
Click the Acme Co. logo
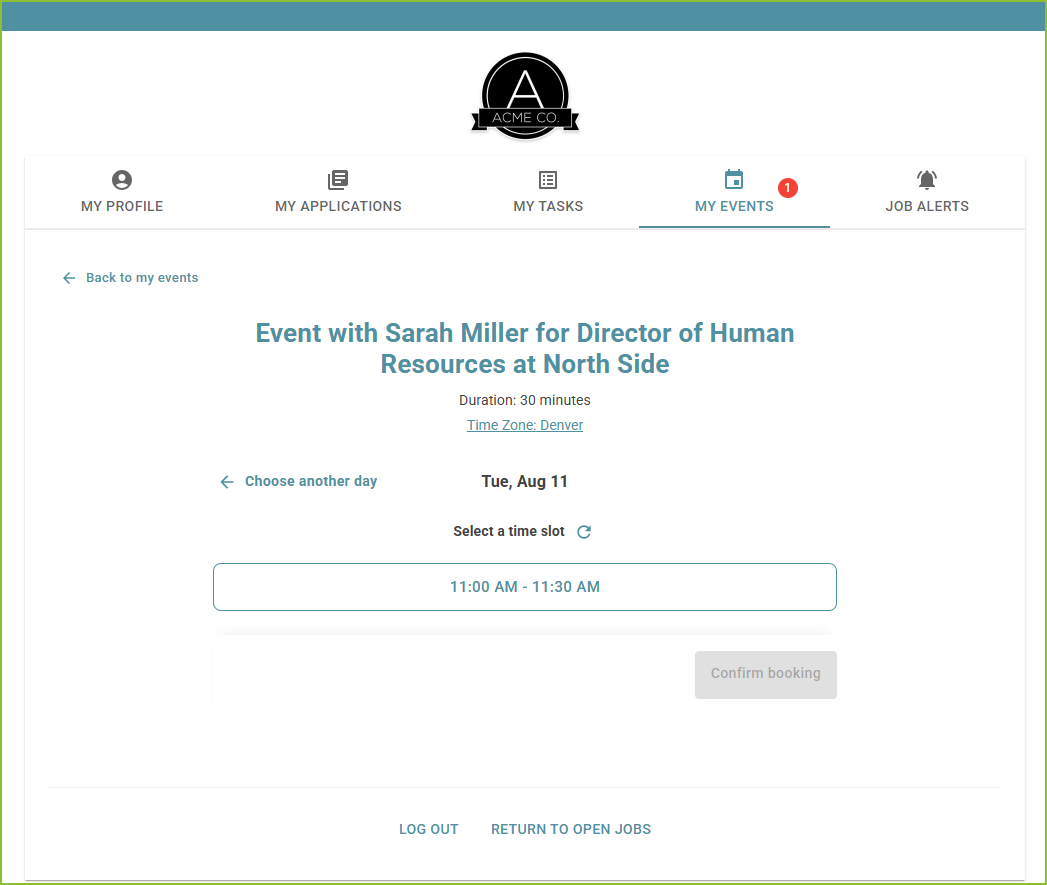click(525, 96)
